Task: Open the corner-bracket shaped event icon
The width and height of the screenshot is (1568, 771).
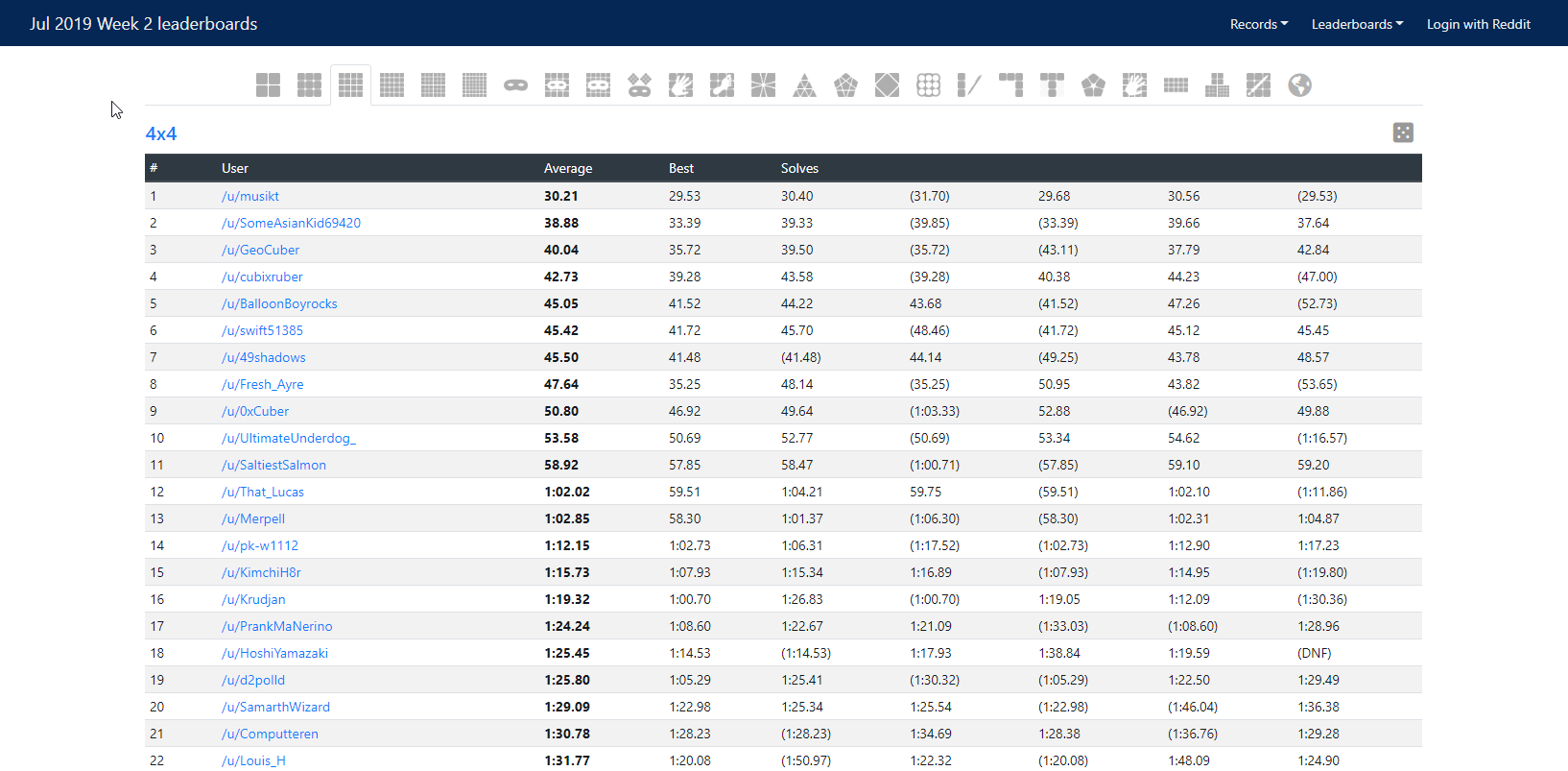Action: [1011, 85]
